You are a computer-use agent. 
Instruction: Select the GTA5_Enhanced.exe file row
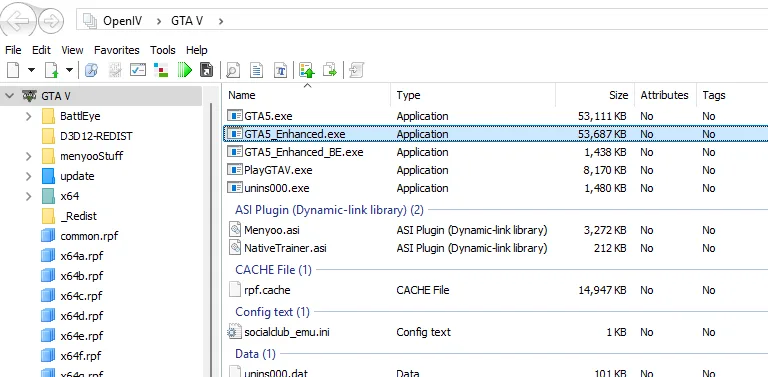496,134
